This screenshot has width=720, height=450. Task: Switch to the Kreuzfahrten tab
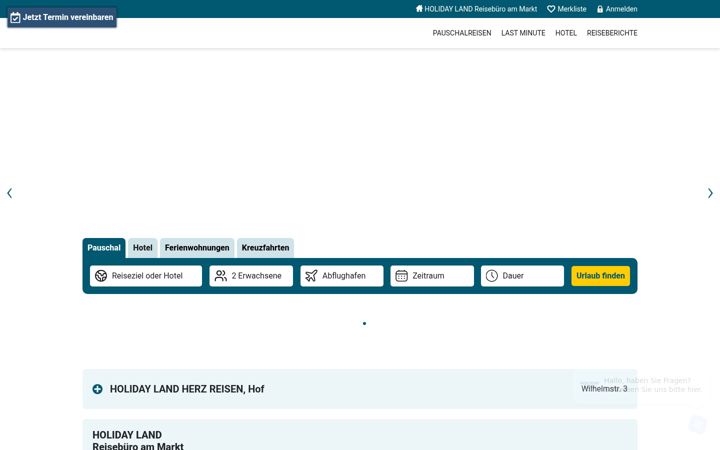click(x=265, y=248)
